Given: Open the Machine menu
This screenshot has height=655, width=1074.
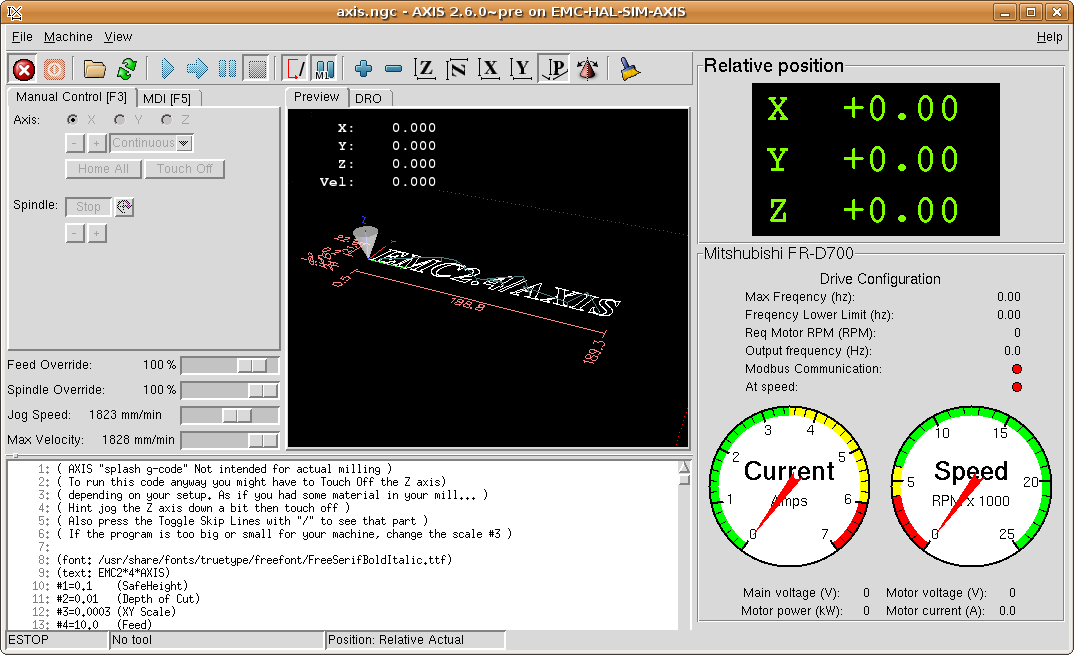Looking at the screenshot, I should coord(68,37).
